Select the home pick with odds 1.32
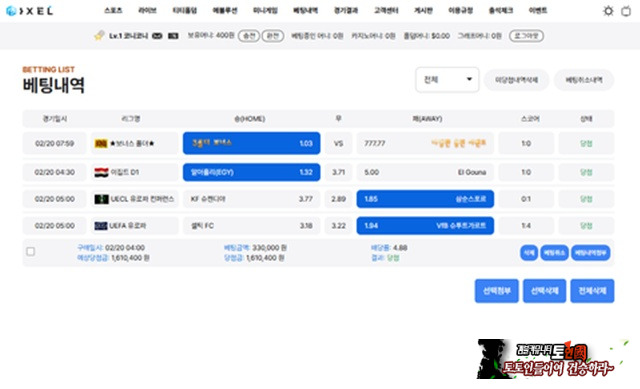Screen dimensions: 640x389 click(x=251, y=172)
